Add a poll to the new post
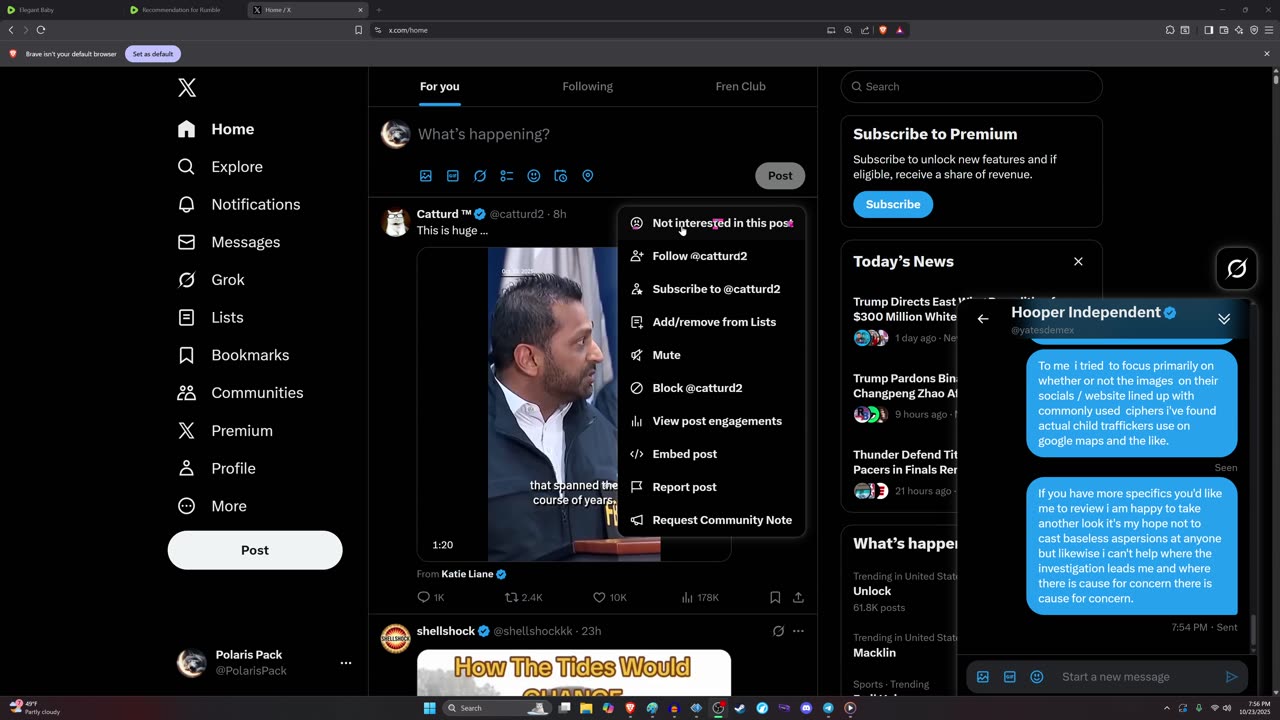 [x=507, y=176]
